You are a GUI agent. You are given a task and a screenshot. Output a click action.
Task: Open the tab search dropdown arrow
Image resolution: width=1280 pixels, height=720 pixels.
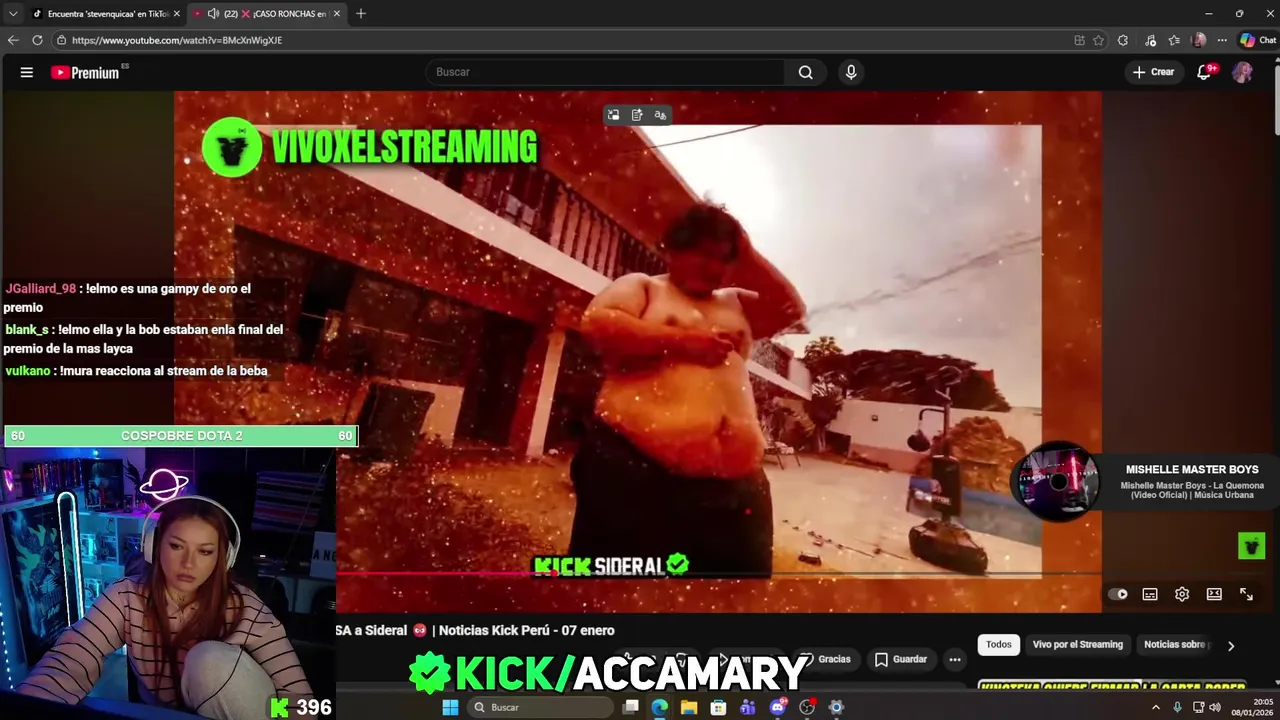click(12, 13)
